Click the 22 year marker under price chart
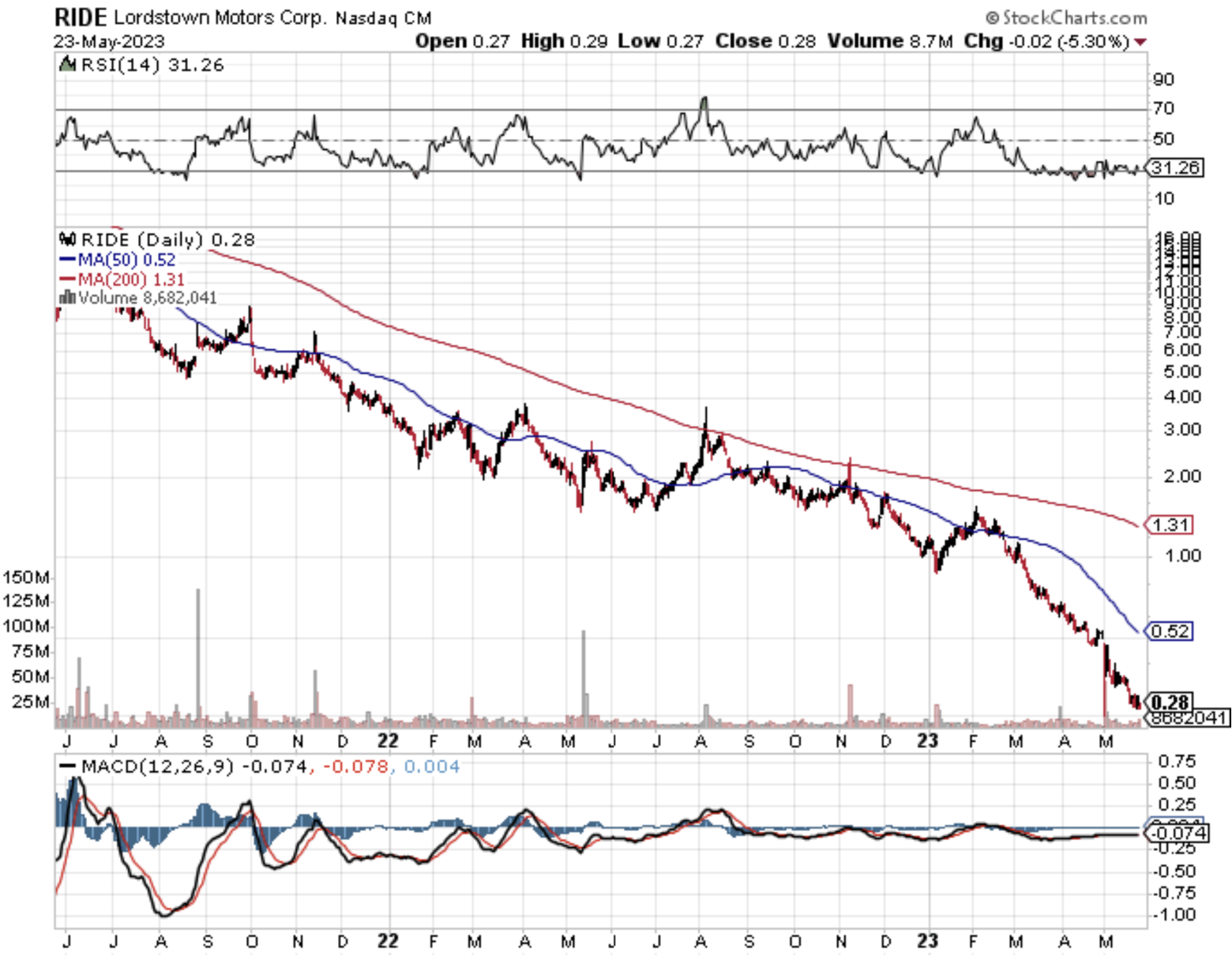 388,741
